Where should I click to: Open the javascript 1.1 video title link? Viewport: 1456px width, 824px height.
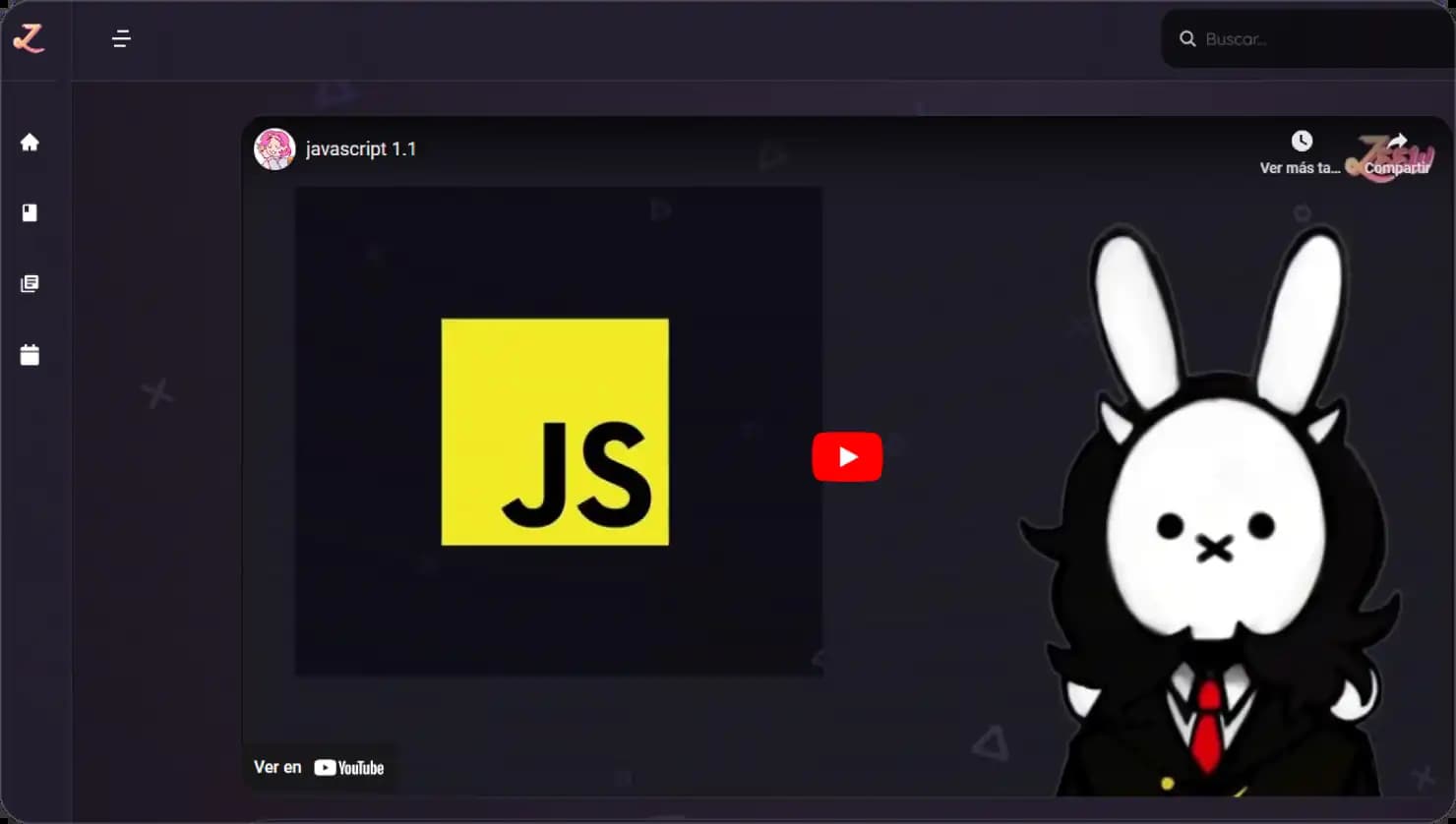pos(361,149)
